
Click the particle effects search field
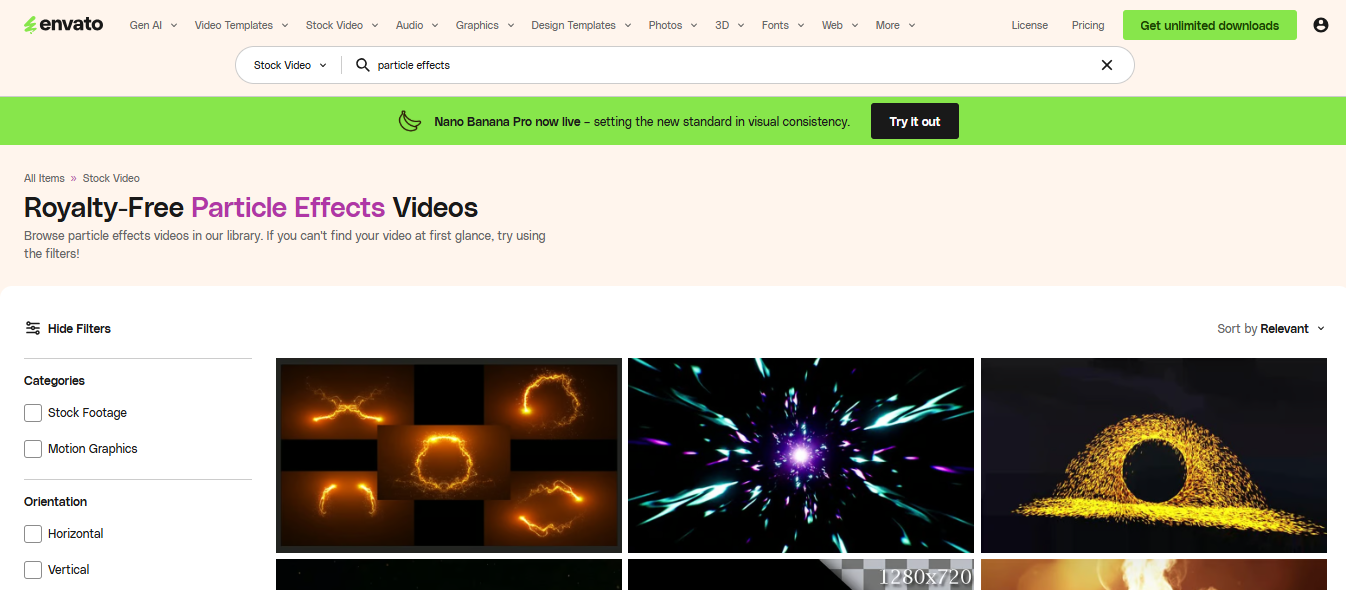point(730,65)
